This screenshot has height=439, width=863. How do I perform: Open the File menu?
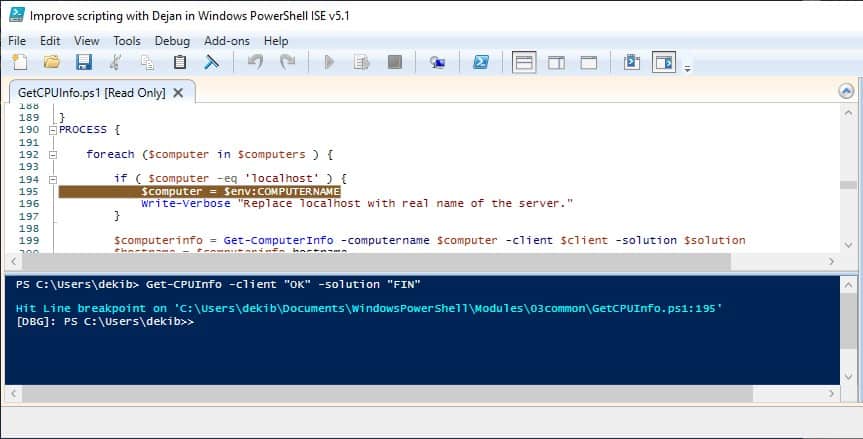pyautogui.click(x=17, y=41)
